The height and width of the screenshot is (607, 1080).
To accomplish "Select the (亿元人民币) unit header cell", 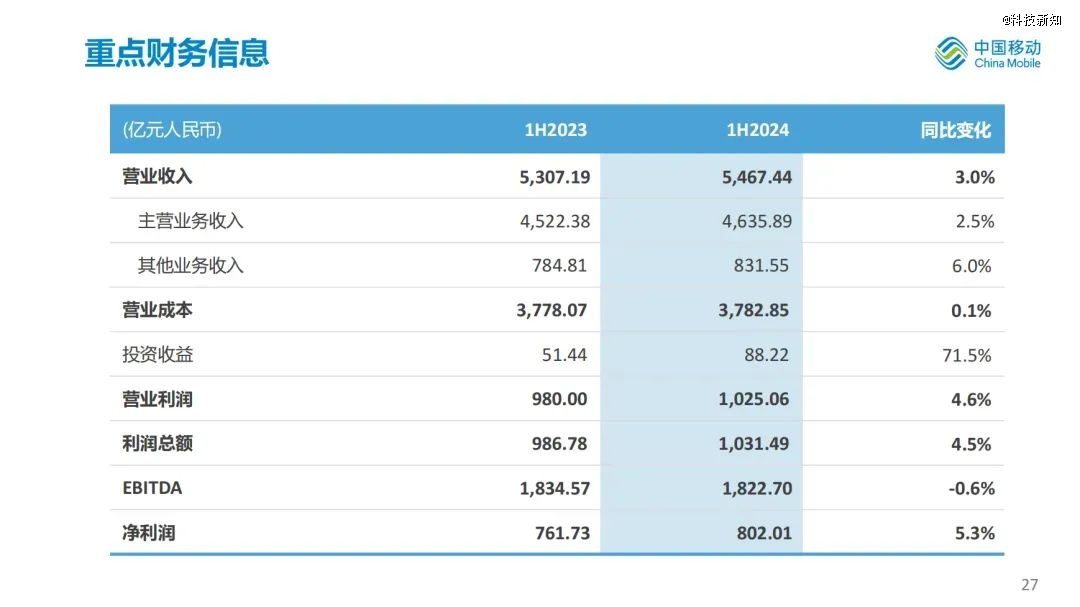I will [172, 130].
